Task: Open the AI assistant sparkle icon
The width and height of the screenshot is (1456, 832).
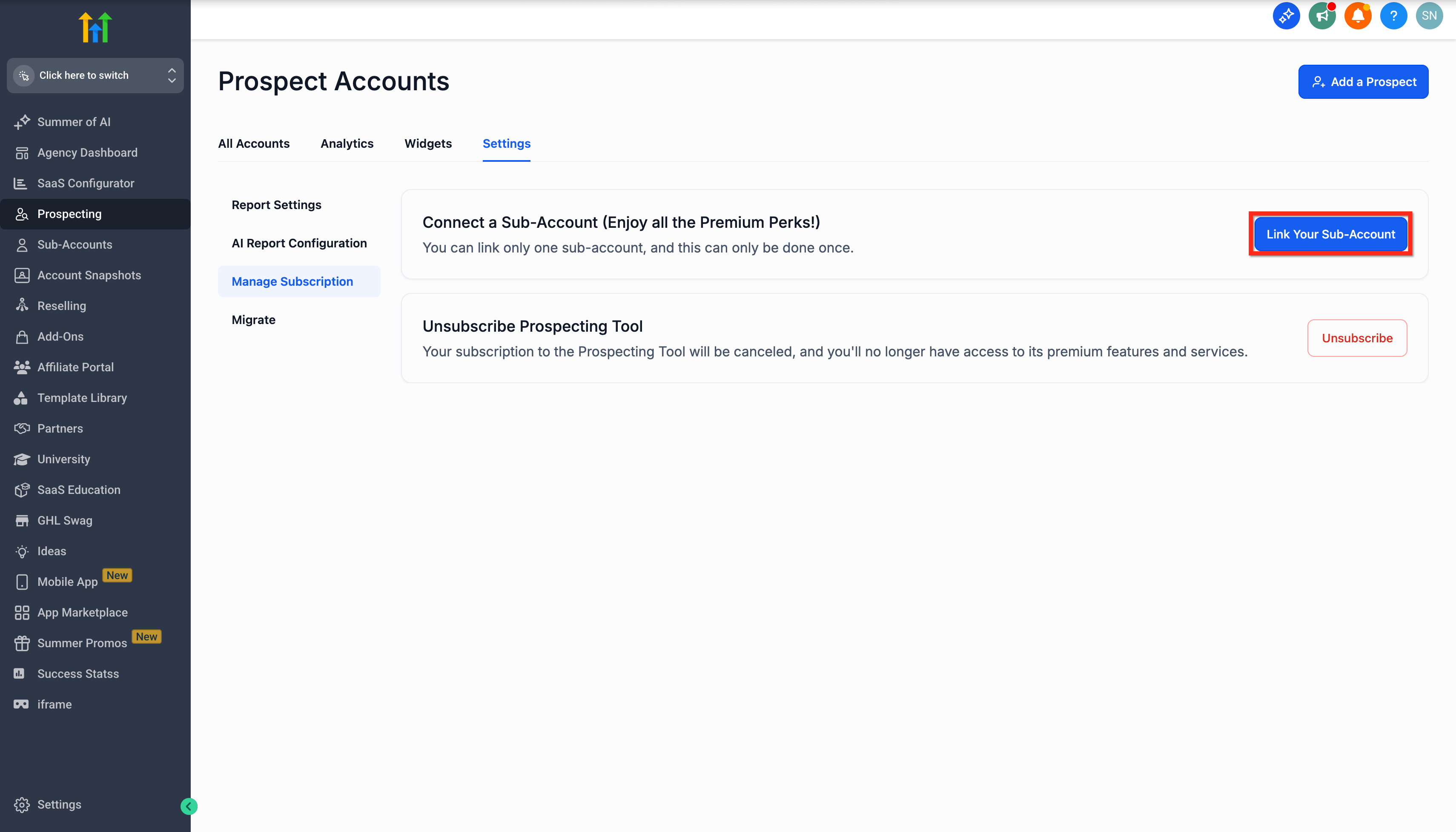Action: [1286, 16]
